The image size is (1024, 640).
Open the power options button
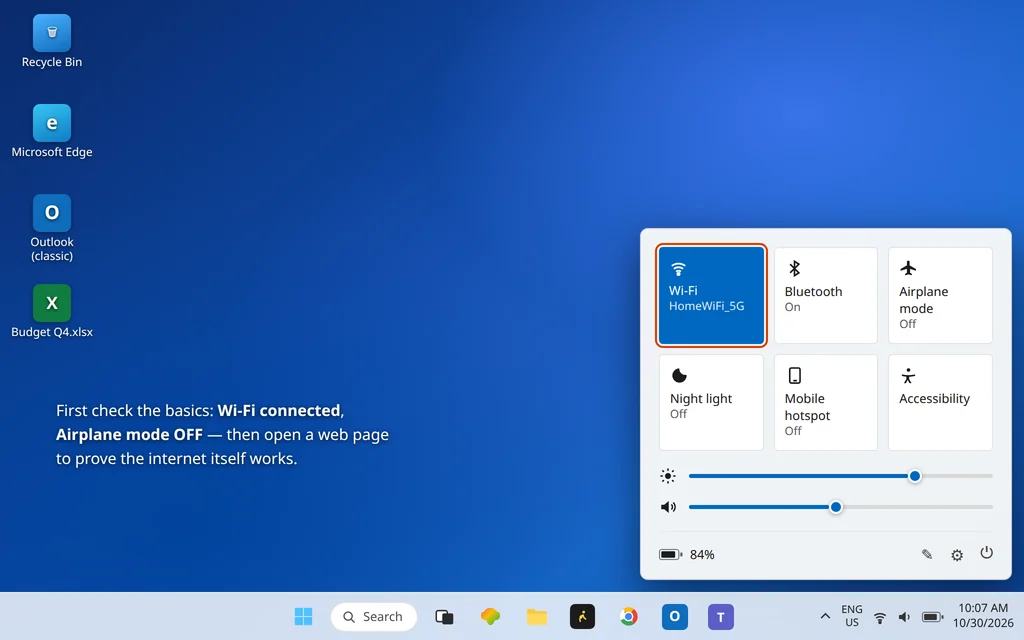(986, 553)
